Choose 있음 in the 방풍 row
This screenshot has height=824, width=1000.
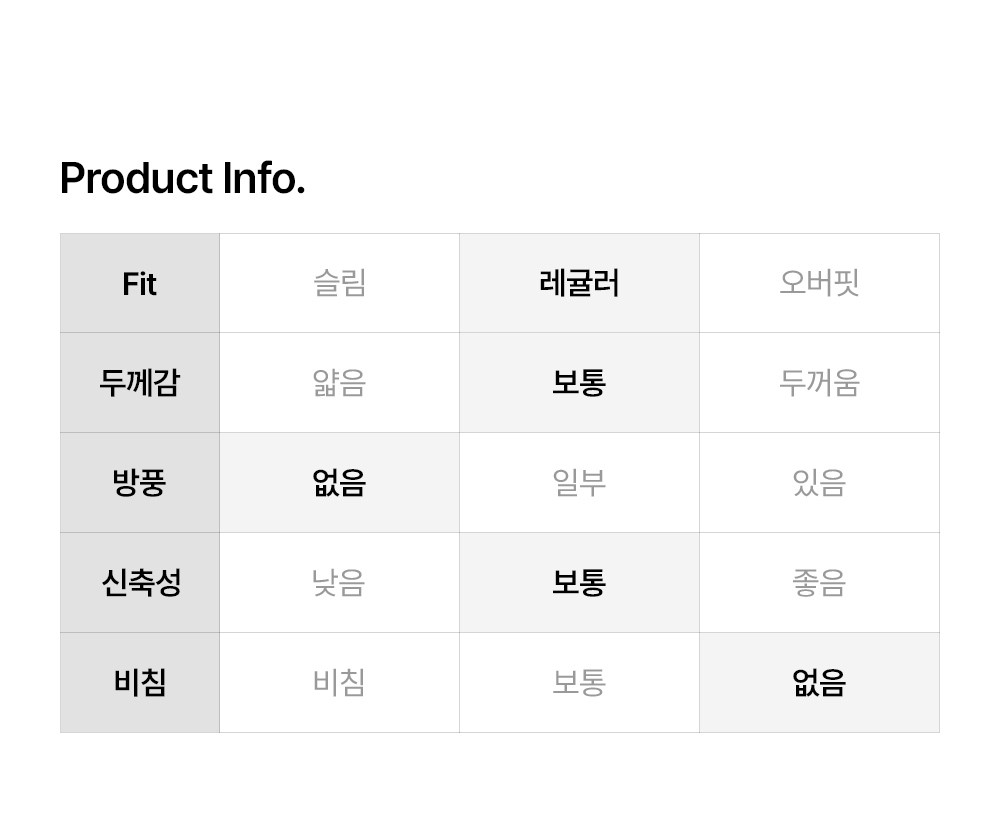click(819, 483)
